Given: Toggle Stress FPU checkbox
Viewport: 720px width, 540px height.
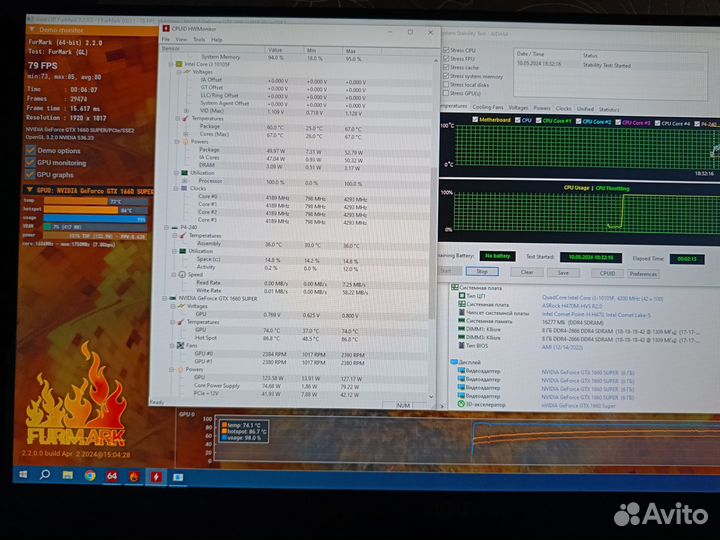Looking at the screenshot, I should tap(446, 58).
